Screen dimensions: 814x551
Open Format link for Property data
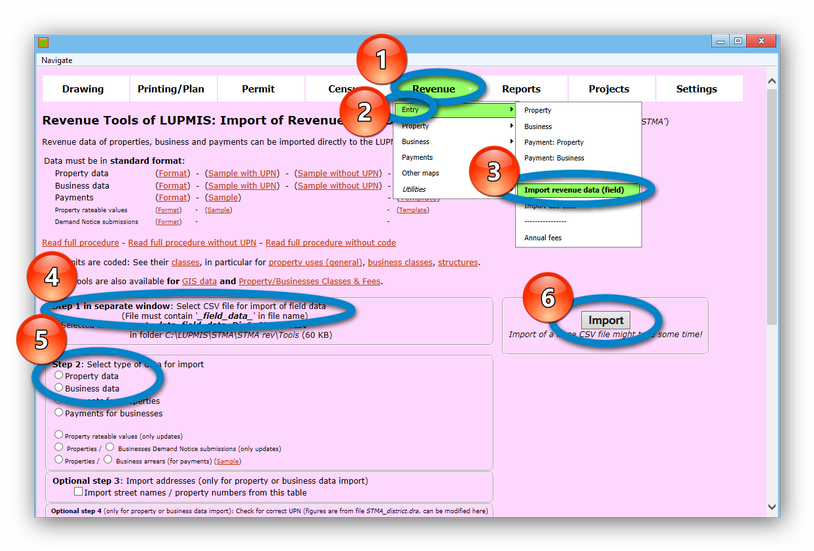coord(173,173)
